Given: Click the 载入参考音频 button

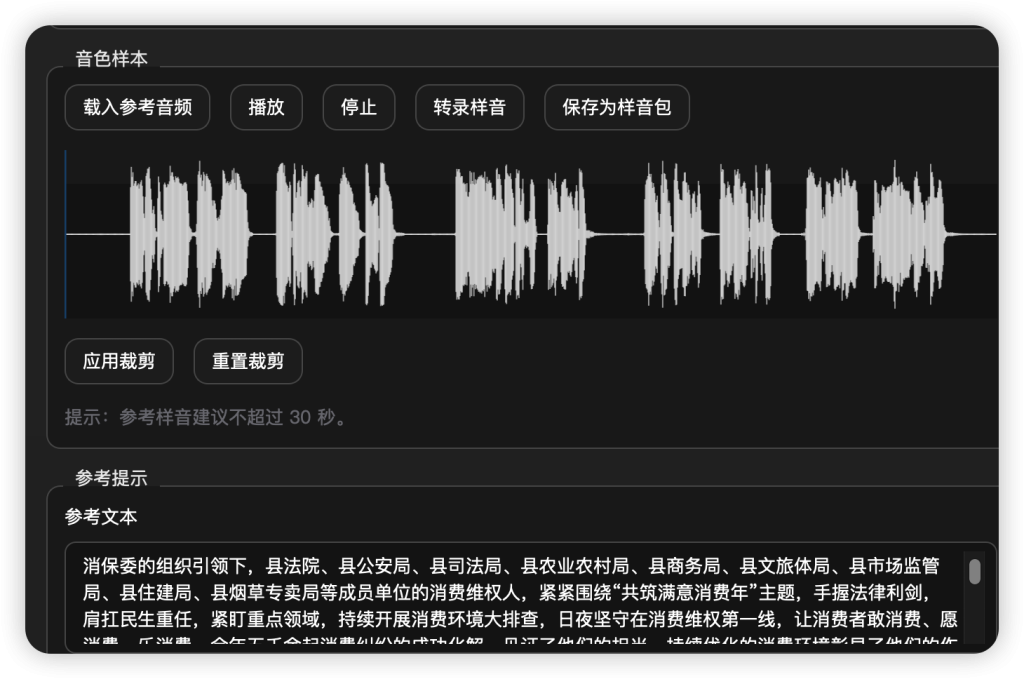Looking at the screenshot, I should pos(137,108).
